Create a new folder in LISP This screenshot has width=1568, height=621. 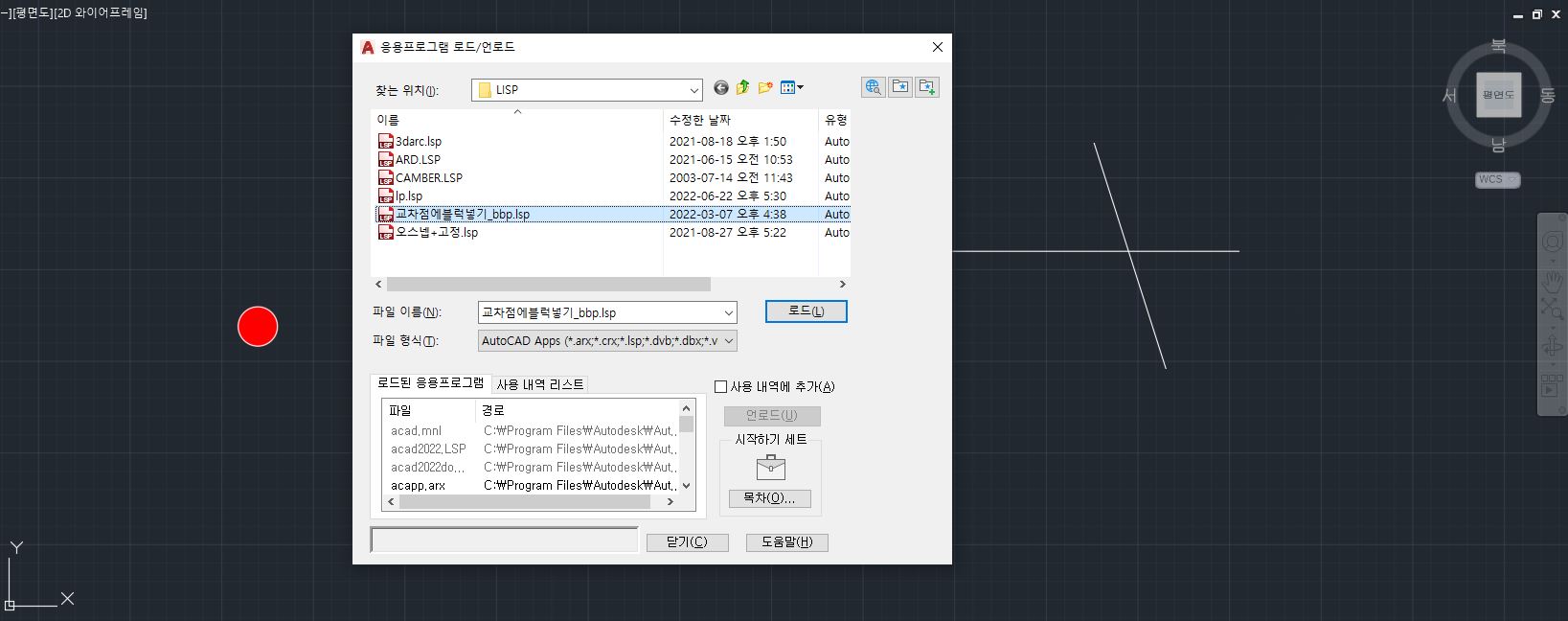(x=765, y=88)
